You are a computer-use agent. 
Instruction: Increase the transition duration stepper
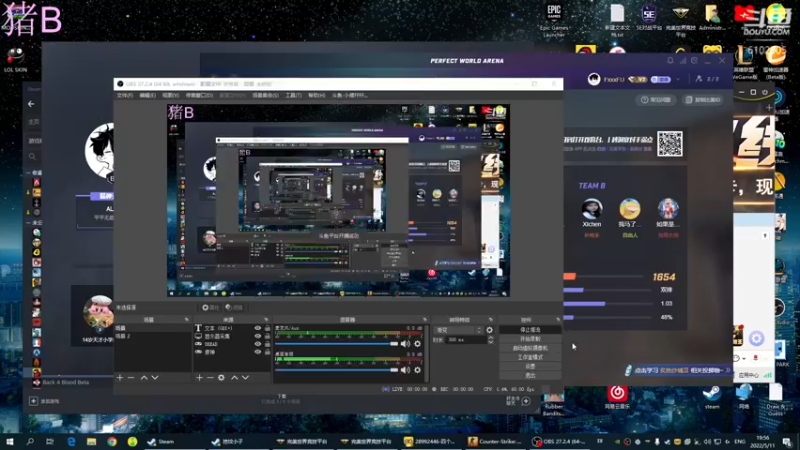pos(490,337)
